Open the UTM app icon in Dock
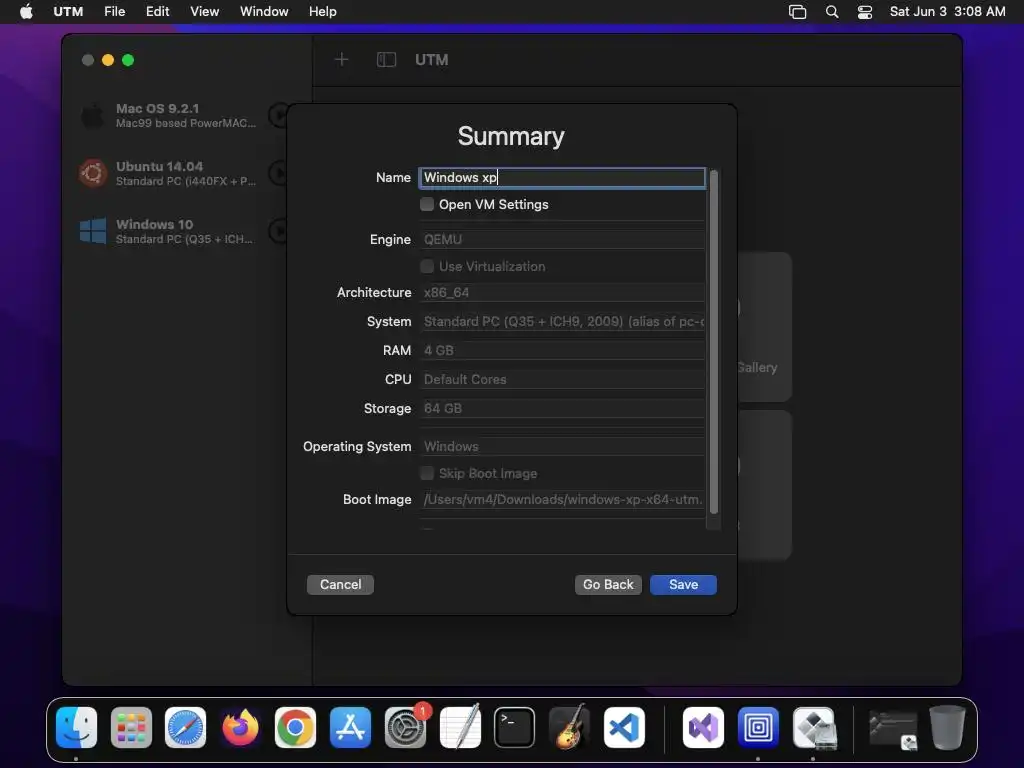This screenshot has width=1024, height=768. point(758,727)
